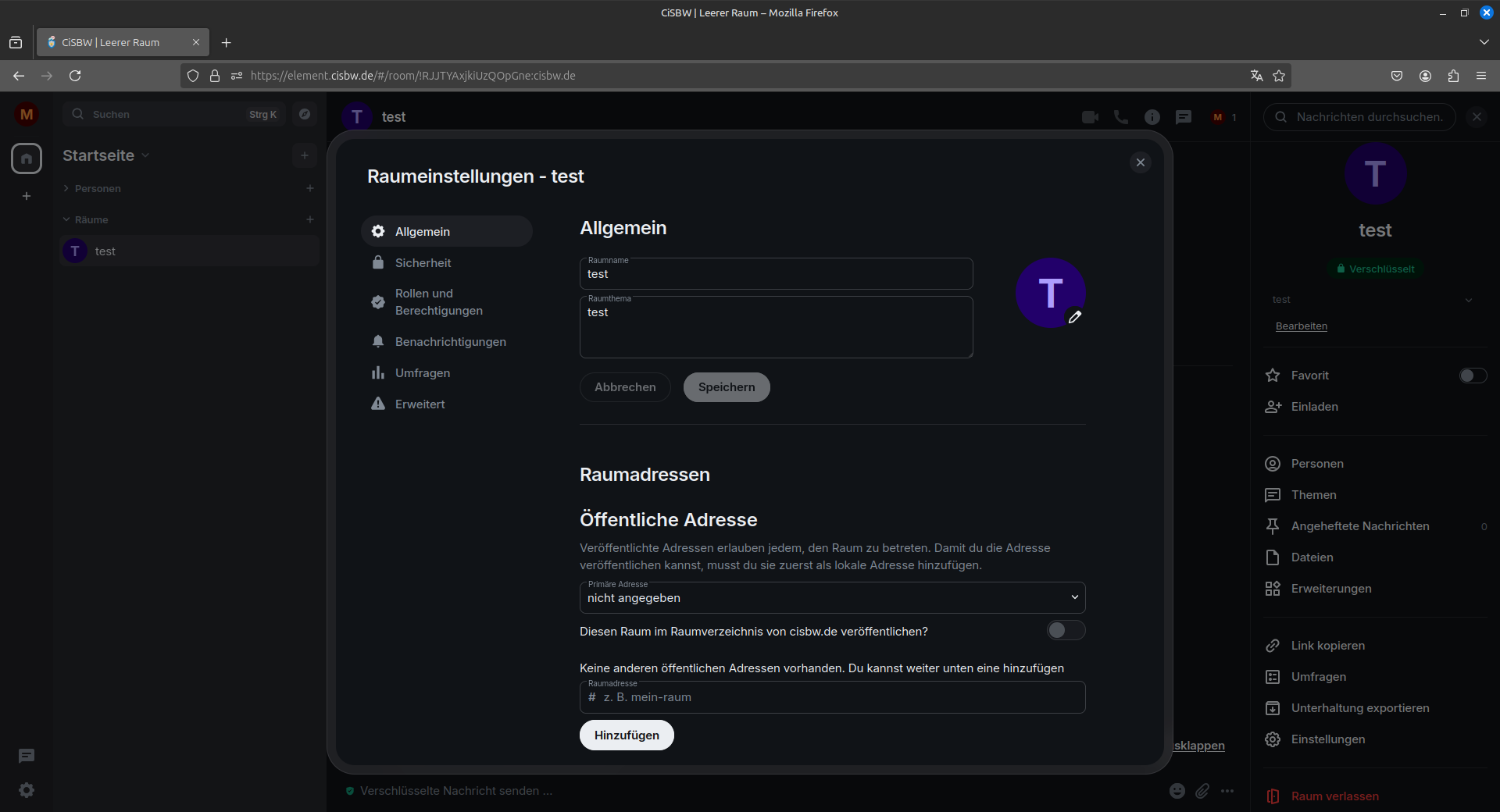Open the explore rooms compass icon

305,114
